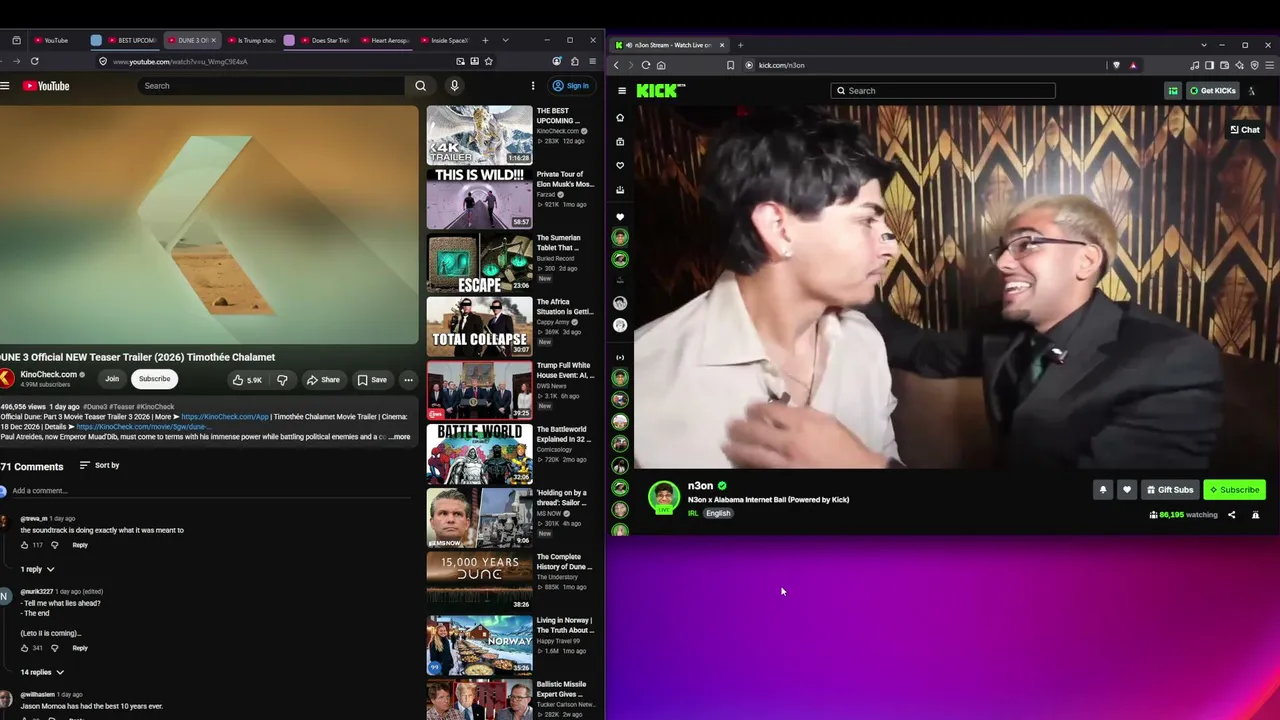1280x720 pixels.
Task: Expand the 1 reply thread
Action: click(37, 569)
